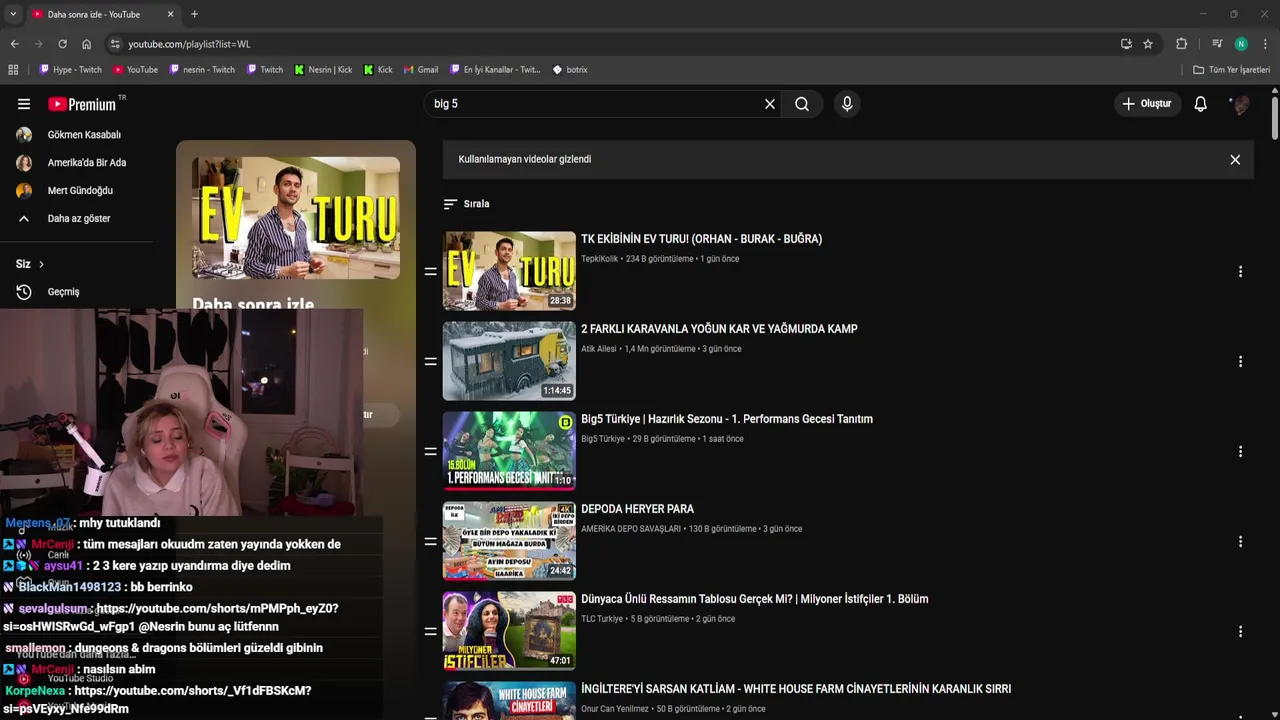Open the Big5 Performans Gecesi thumbnail
Image resolution: width=1280 pixels, height=720 pixels.
pyautogui.click(x=509, y=451)
